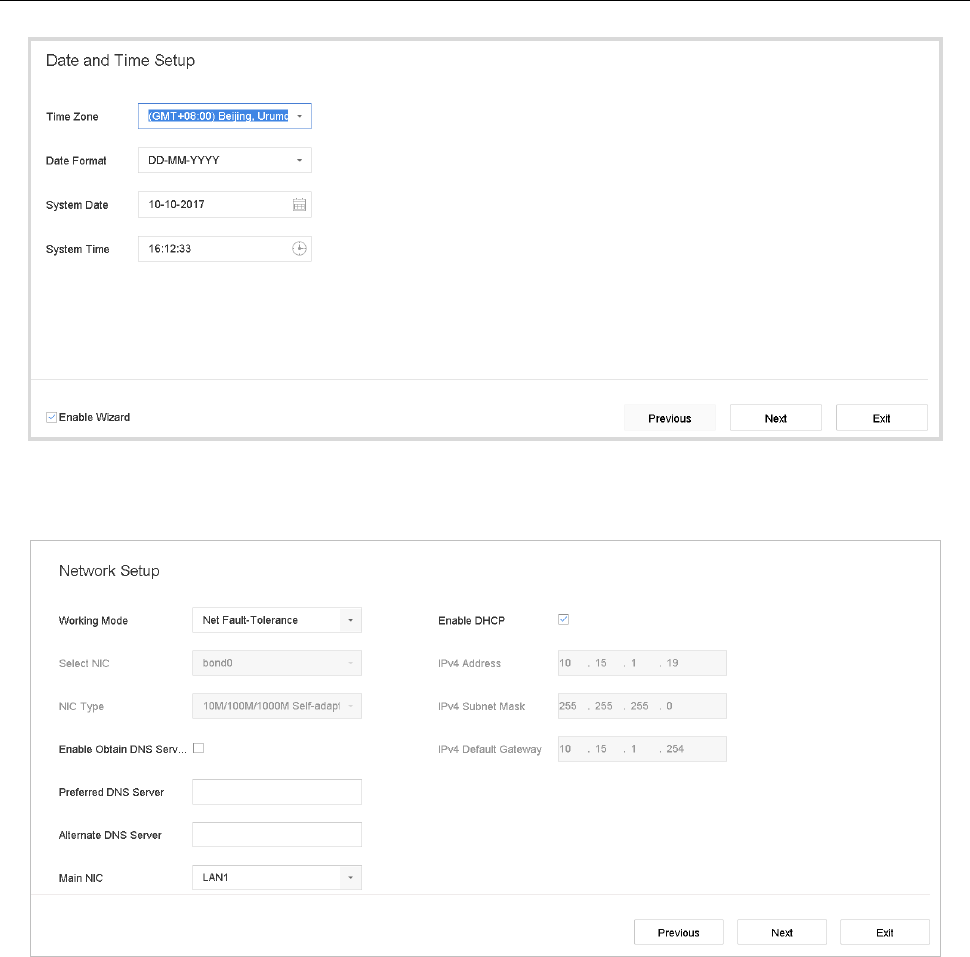Click Next in Network Setup

[x=782, y=932]
